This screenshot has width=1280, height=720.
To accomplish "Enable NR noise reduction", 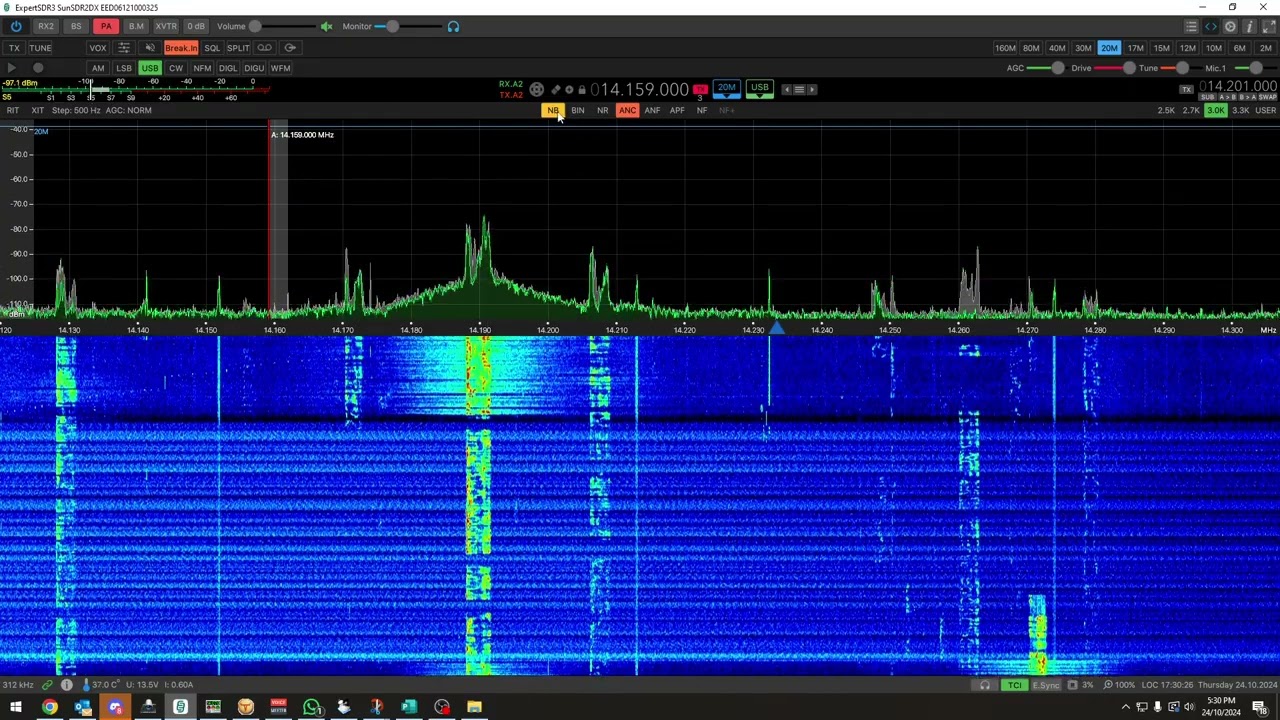I will (x=602, y=111).
